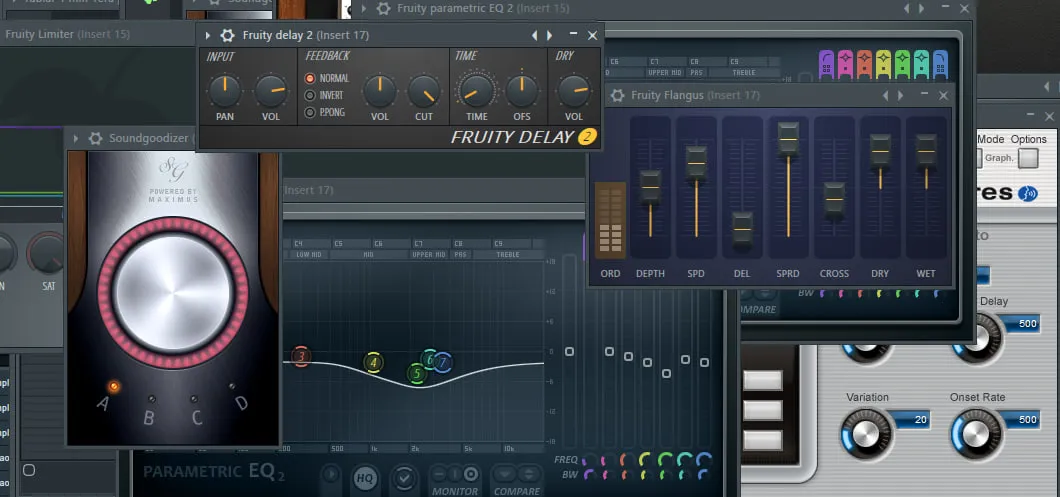Image resolution: width=1060 pixels, height=497 pixels.
Task: Select the teal band type icon in rear EQ window
Action: click(921, 64)
